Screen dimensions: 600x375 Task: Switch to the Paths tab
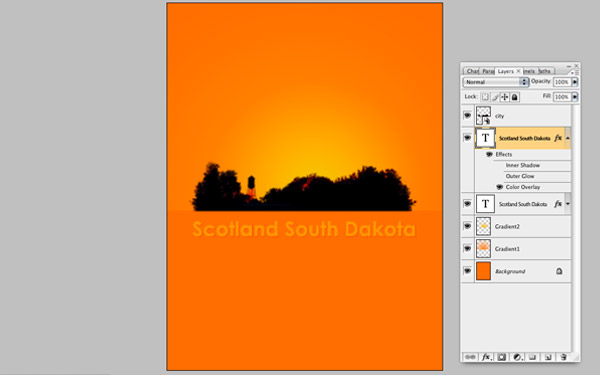coord(545,71)
